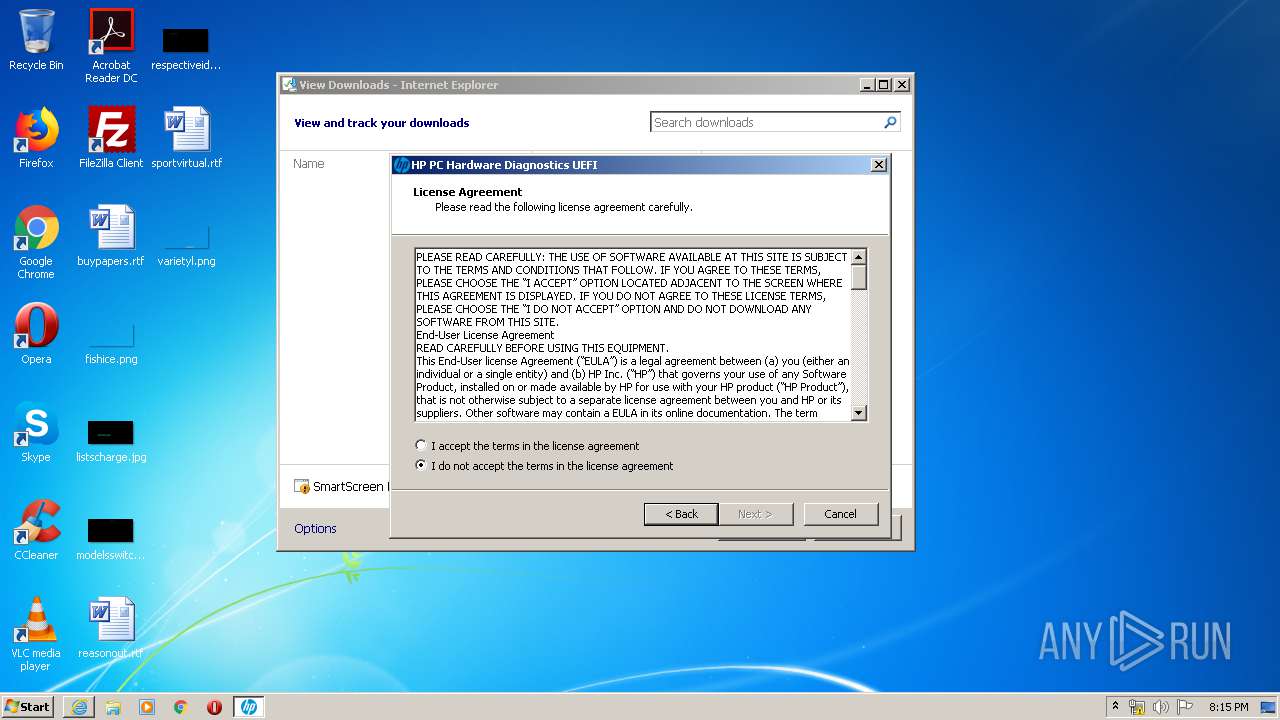Select I accept the terms option
This screenshot has width=1280, height=720.
(x=421, y=445)
